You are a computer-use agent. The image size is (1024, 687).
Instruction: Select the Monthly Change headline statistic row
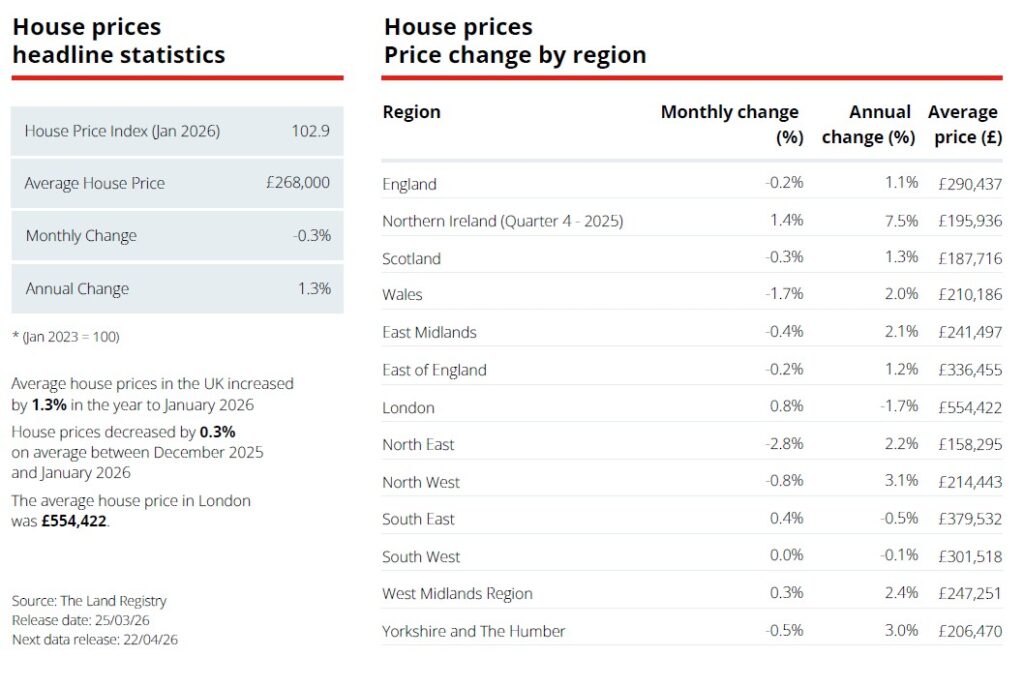click(177, 236)
